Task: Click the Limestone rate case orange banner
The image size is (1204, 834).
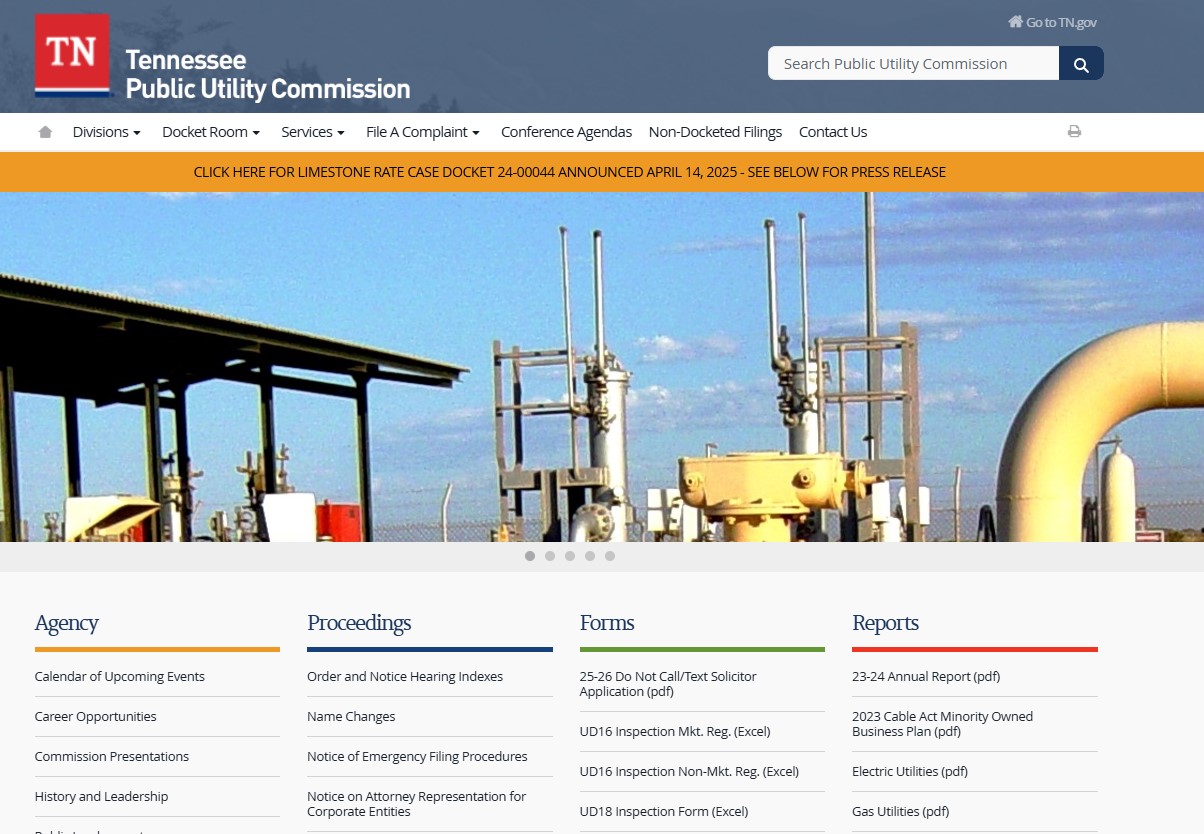Action: (569, 172)
